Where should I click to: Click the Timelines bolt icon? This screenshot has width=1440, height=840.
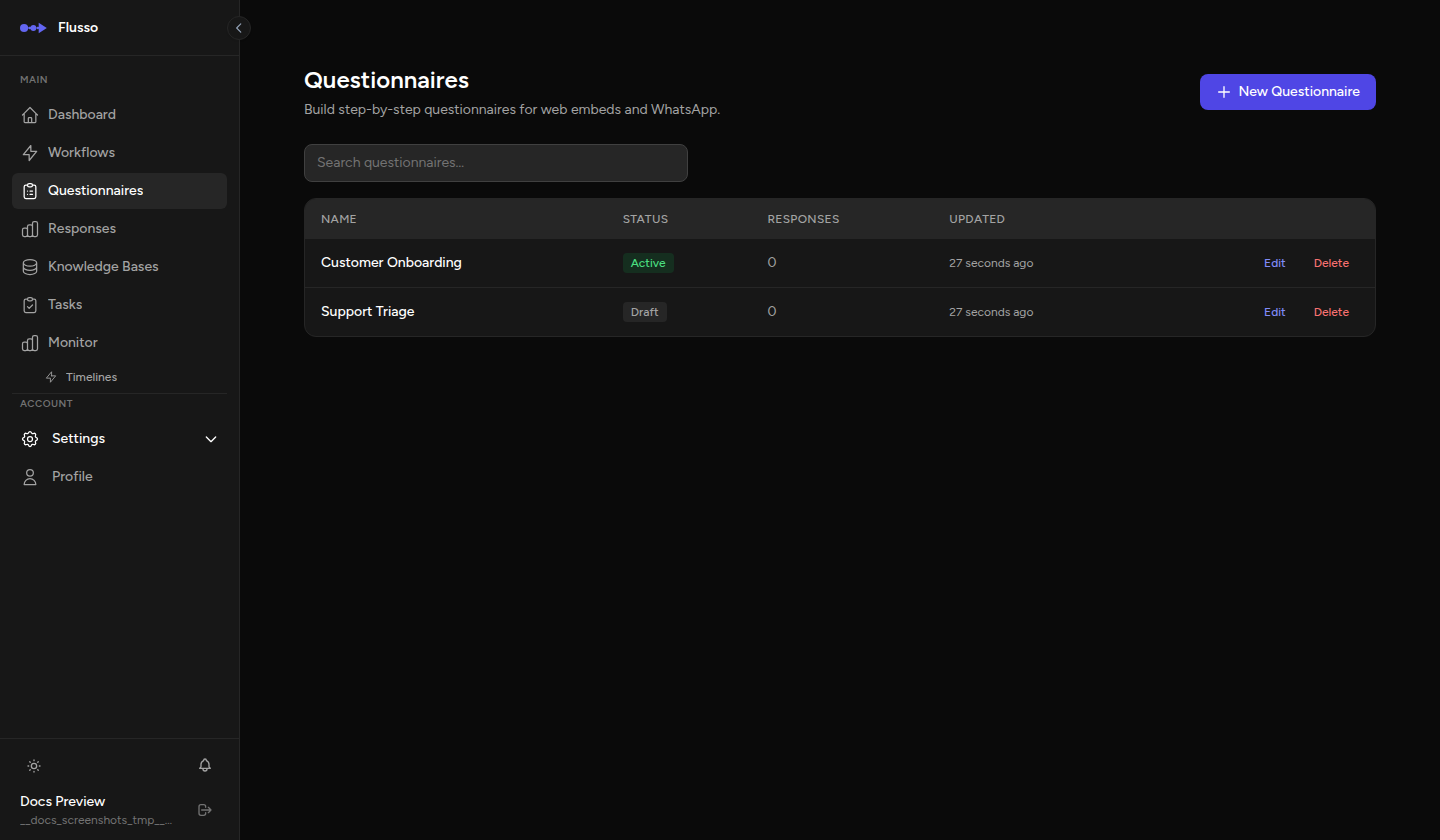(x=52, y=378)
